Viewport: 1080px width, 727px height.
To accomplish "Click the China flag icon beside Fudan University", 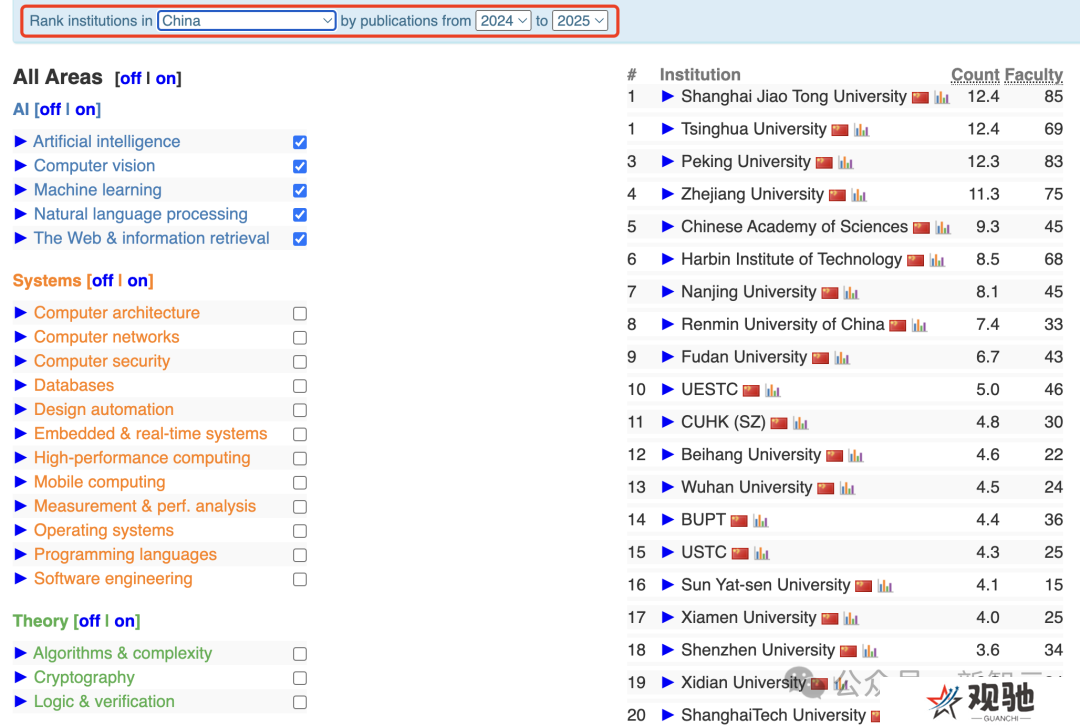I will pos(820,358).
